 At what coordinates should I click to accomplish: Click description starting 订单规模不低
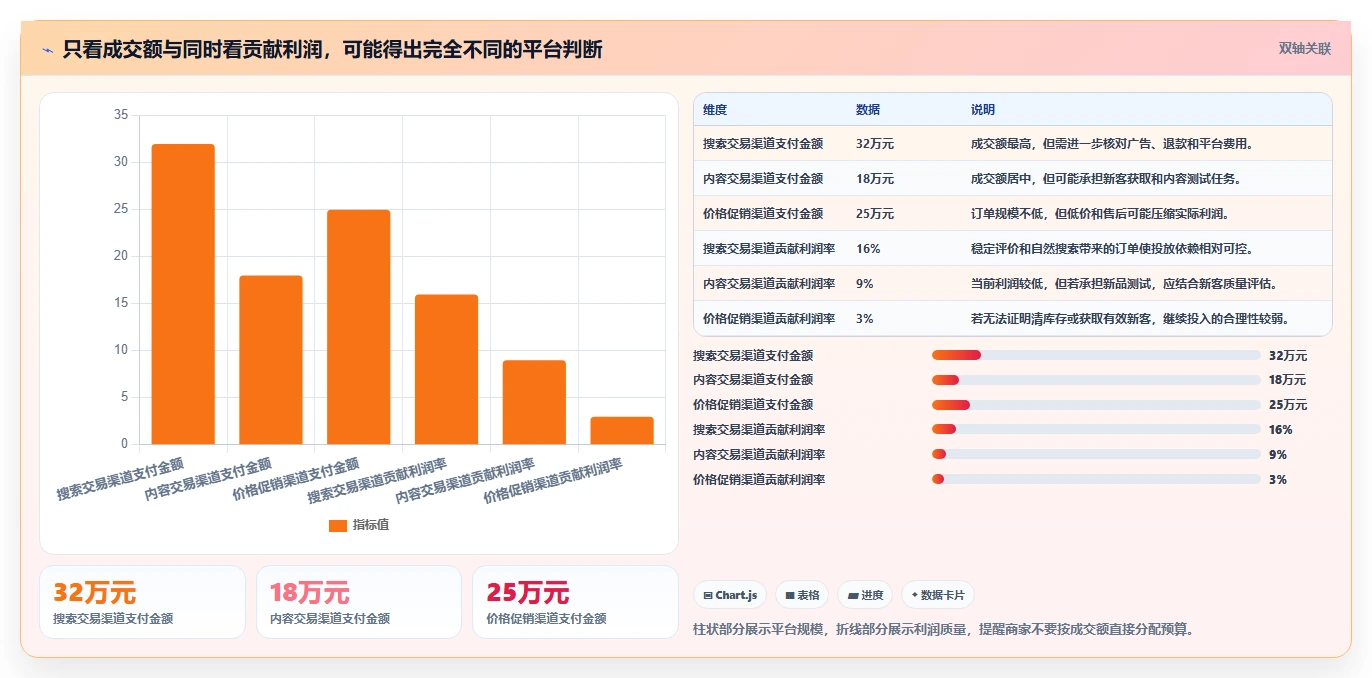pos(1100,214)
